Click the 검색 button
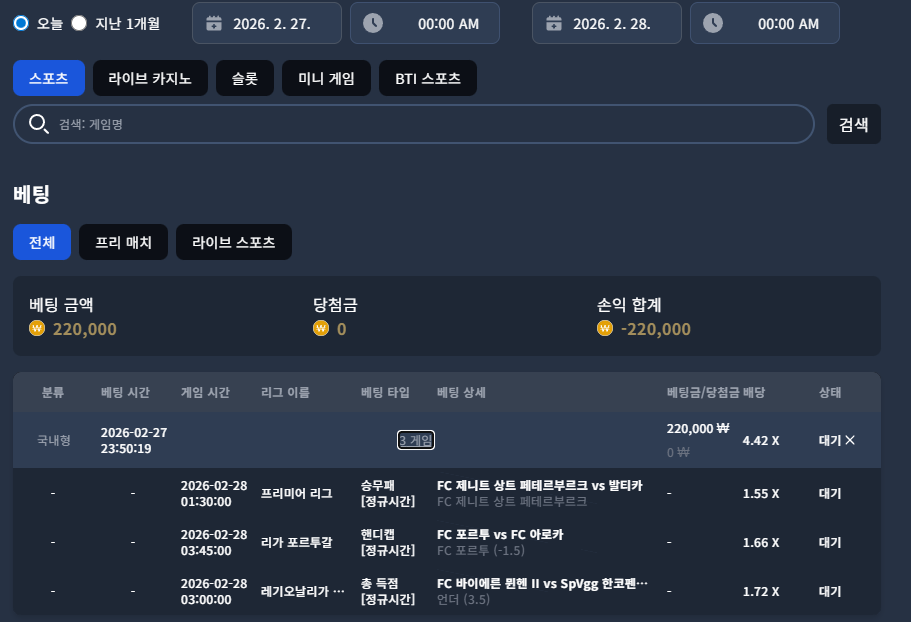This screenshot has height=622, width=911. click(853, 124)
